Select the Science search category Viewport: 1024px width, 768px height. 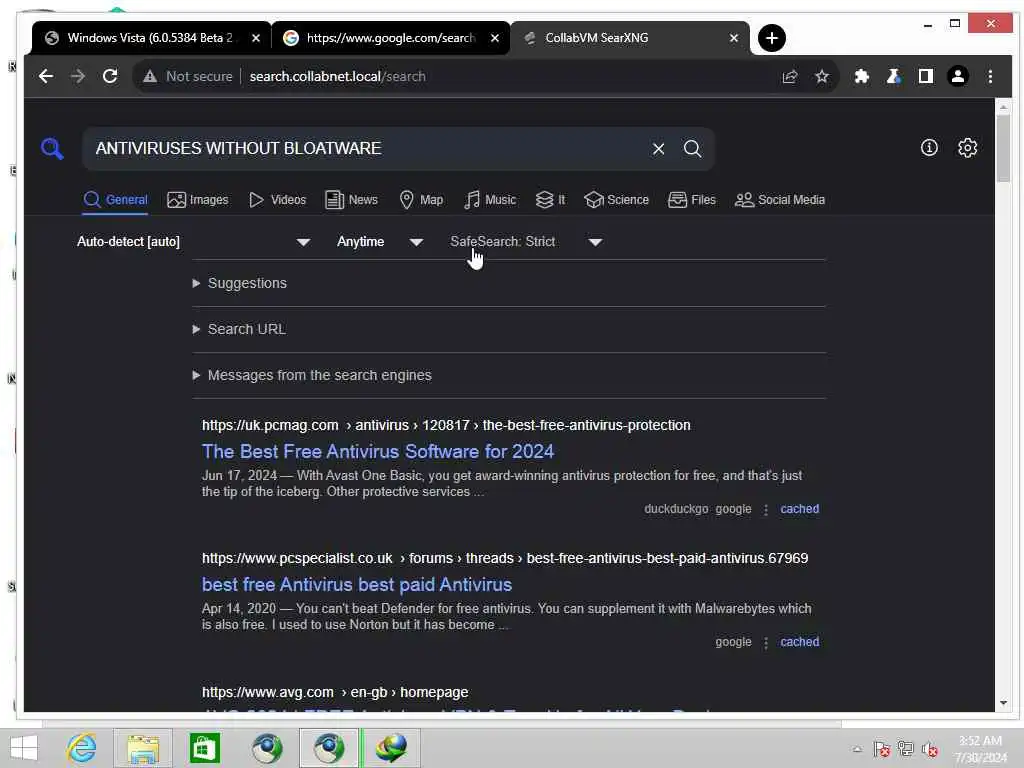coord(616,200)
